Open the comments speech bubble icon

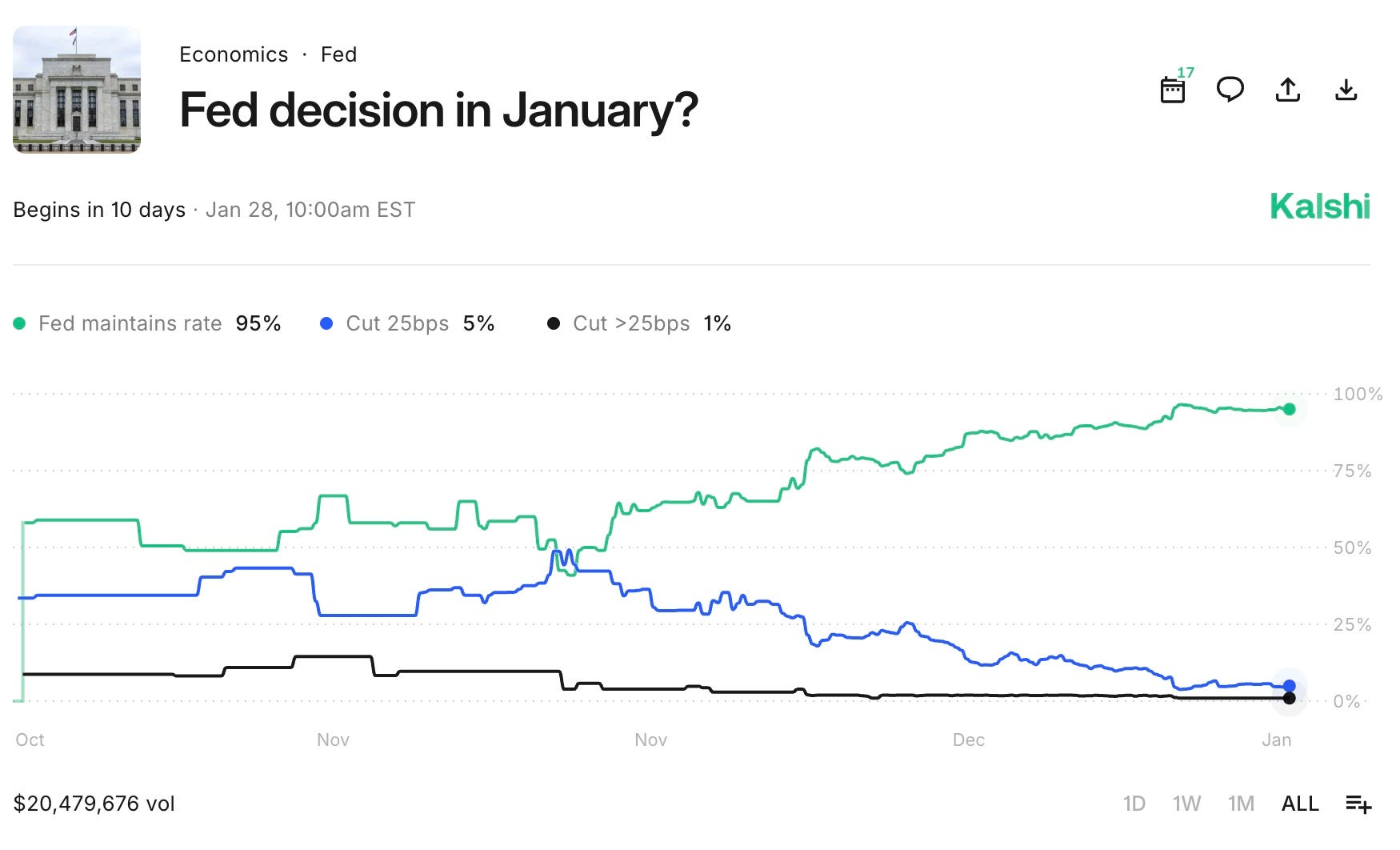(1230, 89)
